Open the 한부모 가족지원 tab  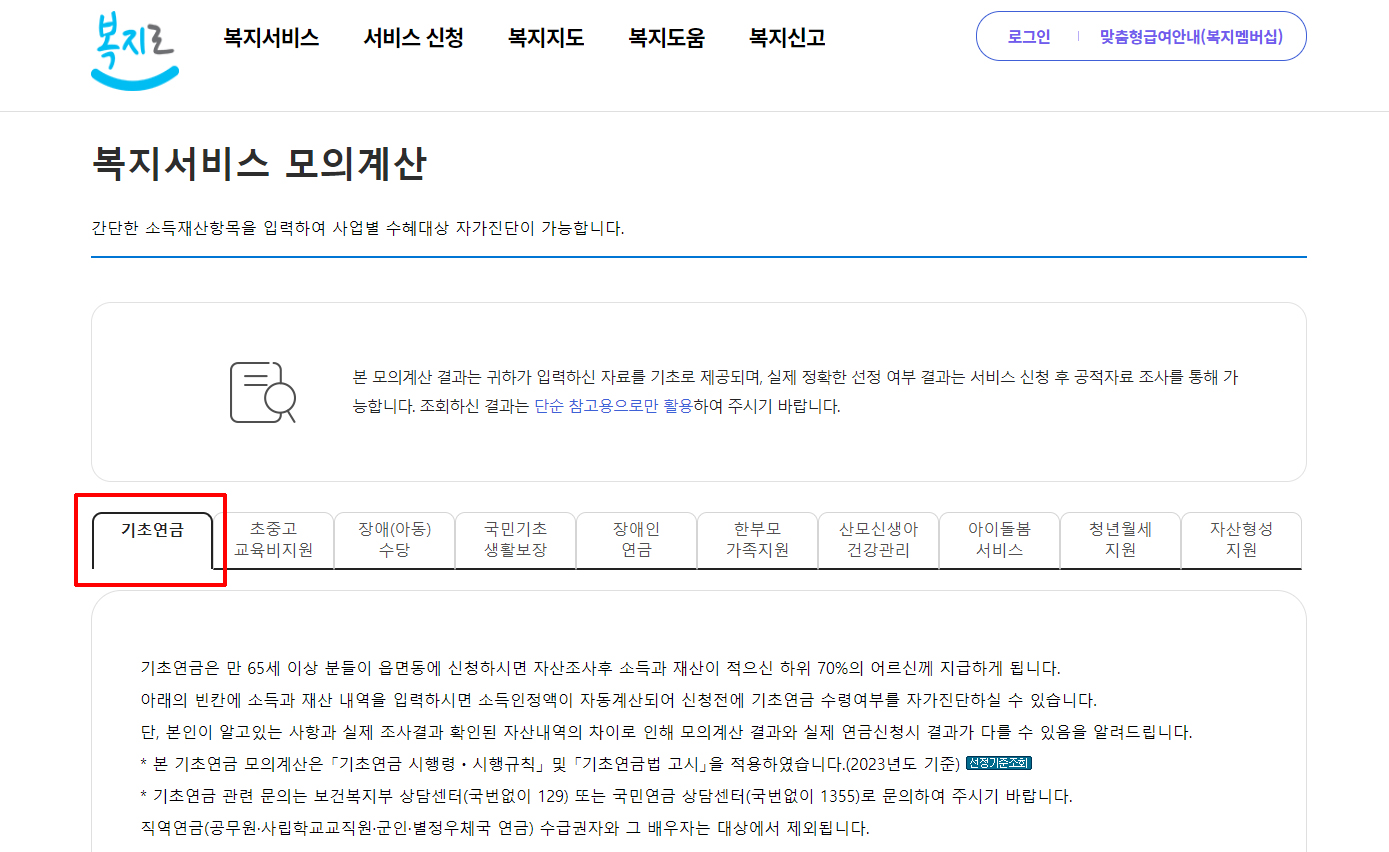[x=757, y=540]
